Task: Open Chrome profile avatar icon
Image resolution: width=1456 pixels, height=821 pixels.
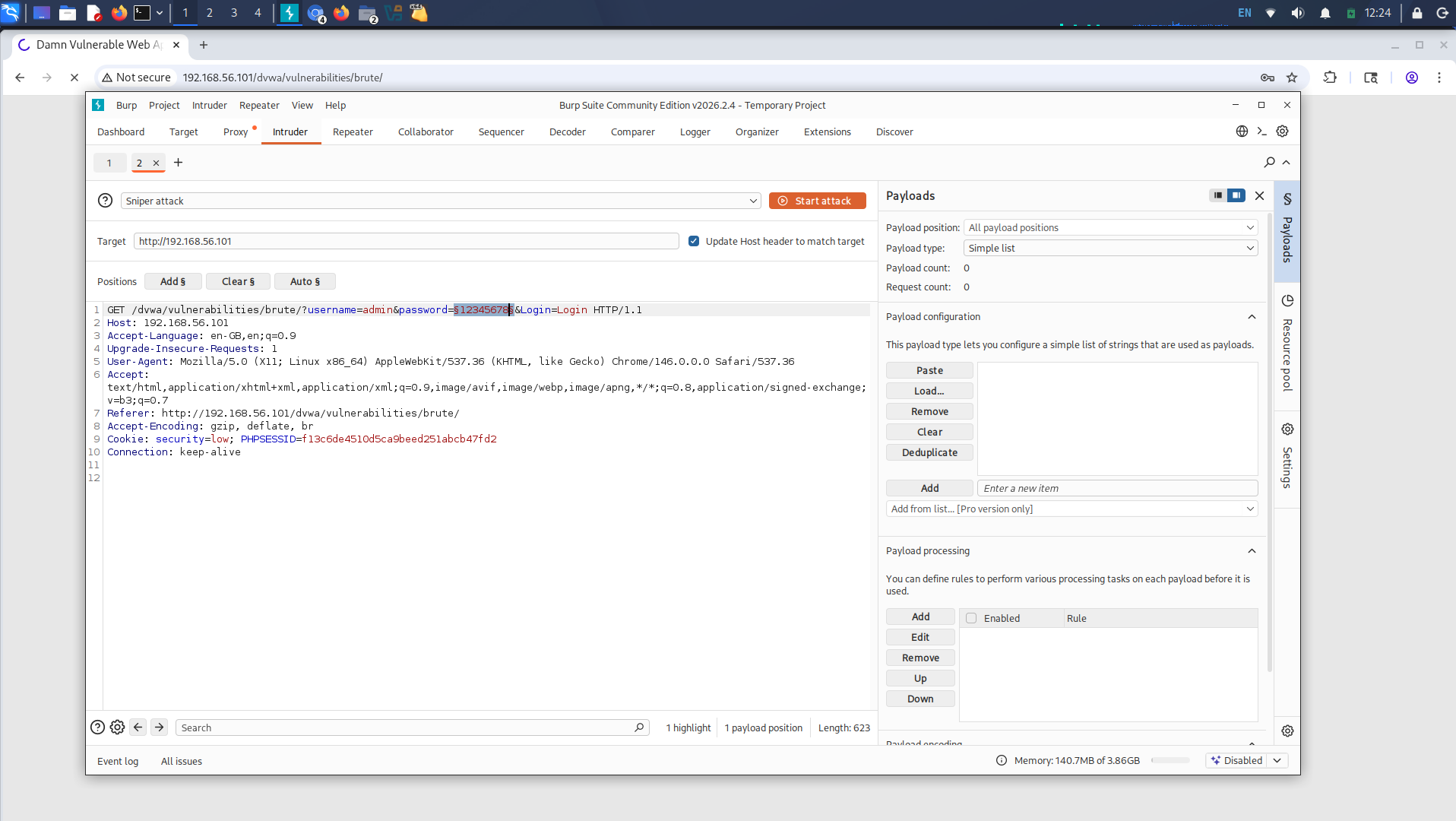Action: click(x=1412, y=78)
